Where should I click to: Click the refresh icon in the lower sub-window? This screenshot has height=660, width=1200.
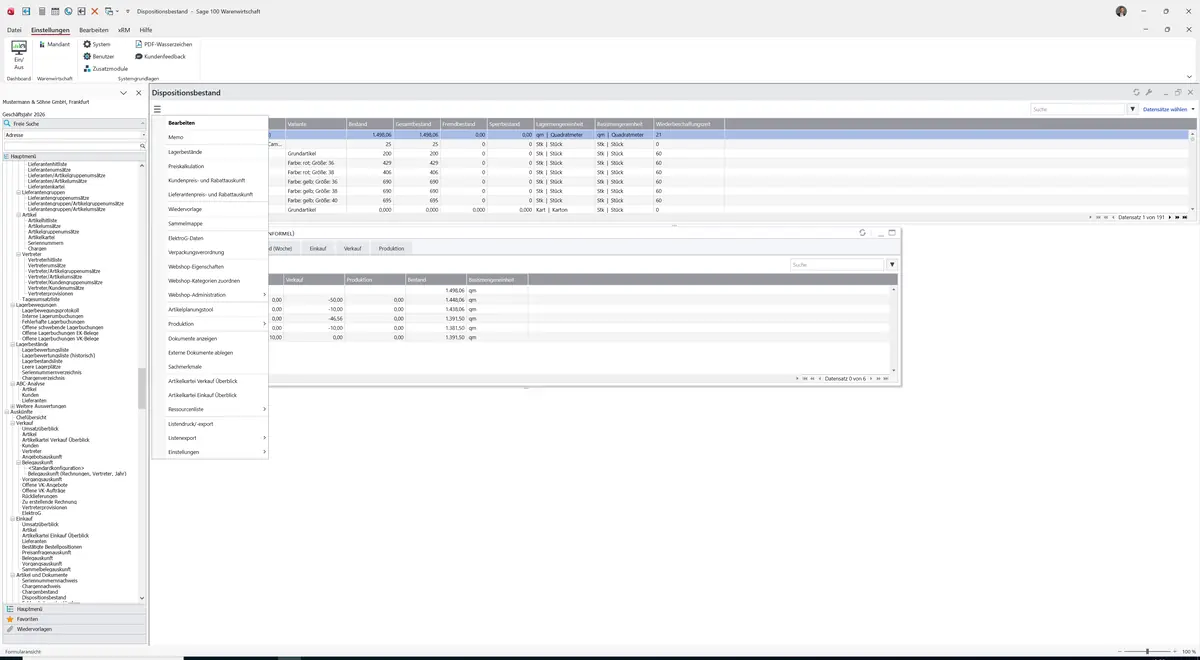coord(862,233)
